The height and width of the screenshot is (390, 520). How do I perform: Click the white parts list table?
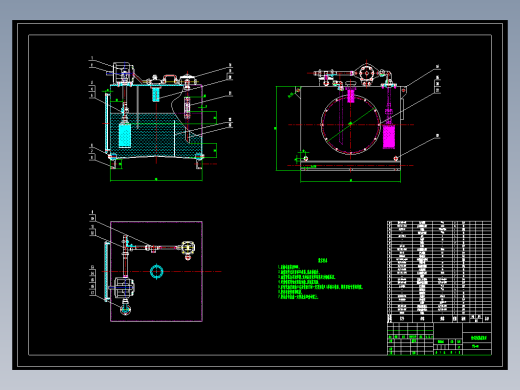[x=439, y=272]
